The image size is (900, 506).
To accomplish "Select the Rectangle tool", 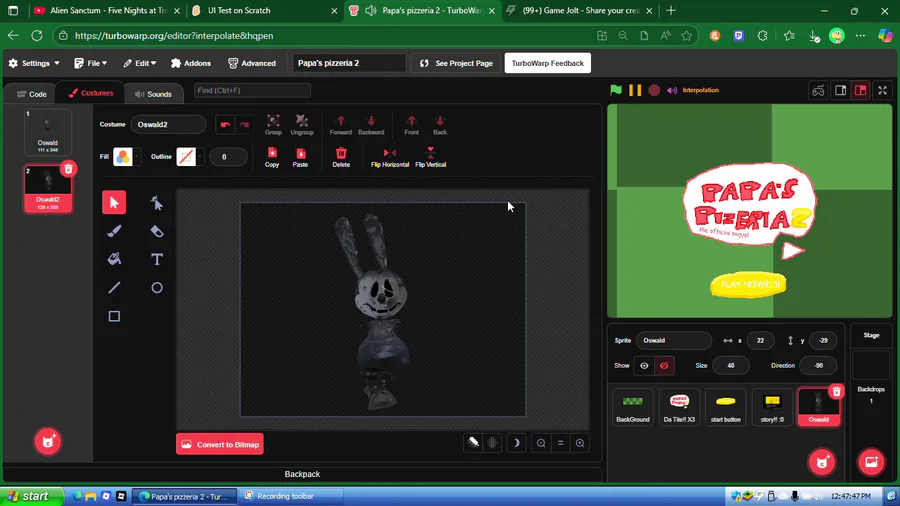I will tap(114, 316).
